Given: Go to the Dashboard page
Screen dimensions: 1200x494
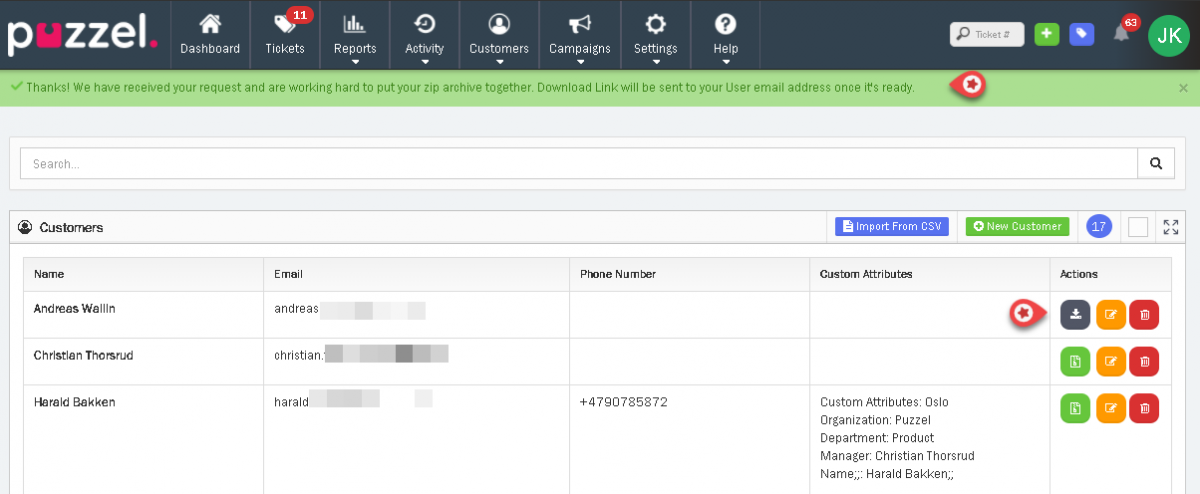Looking at the screenshot, I should click(x=210, y=35).
